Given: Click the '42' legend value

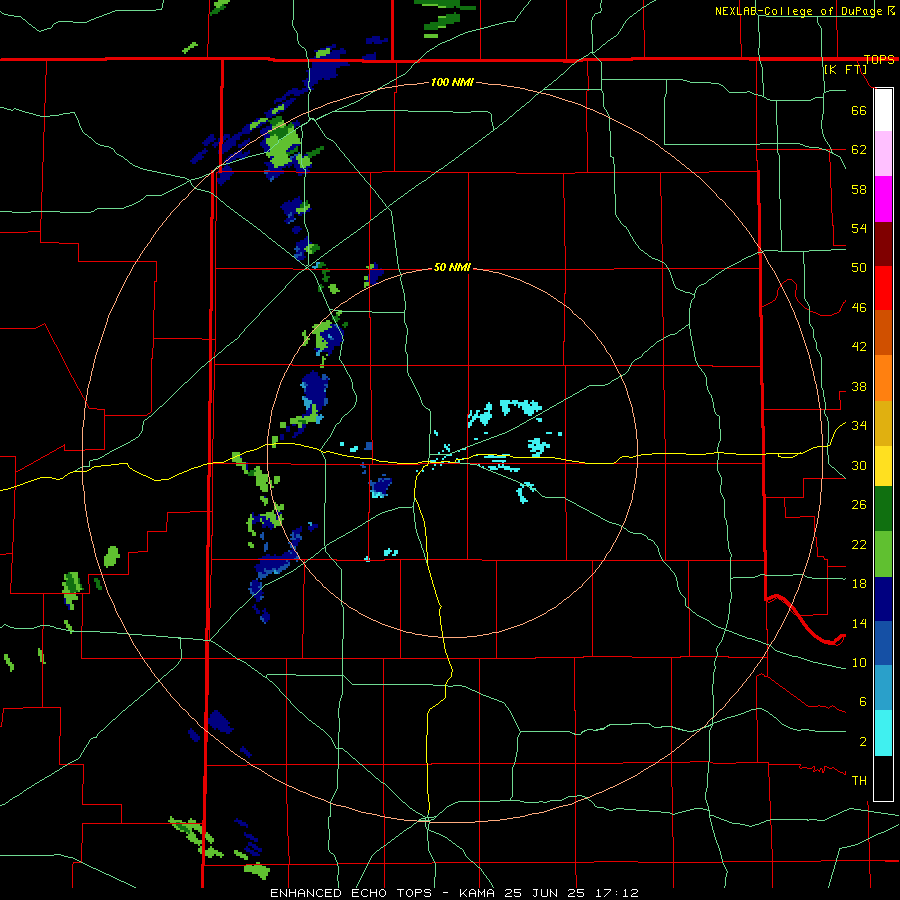Looking at the screenshot, I should tap(859, 347).
